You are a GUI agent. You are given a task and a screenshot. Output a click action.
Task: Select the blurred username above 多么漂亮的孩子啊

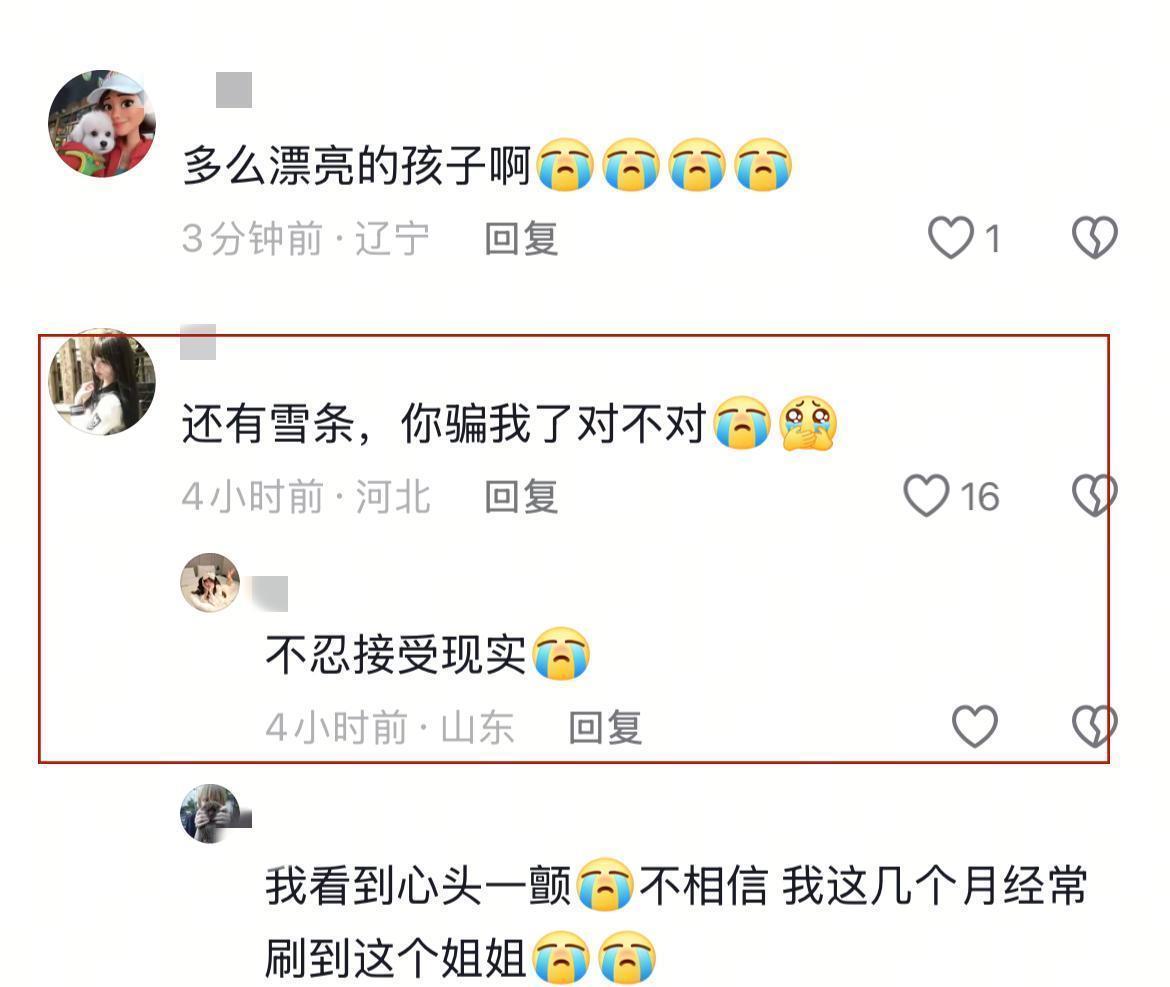234,90
